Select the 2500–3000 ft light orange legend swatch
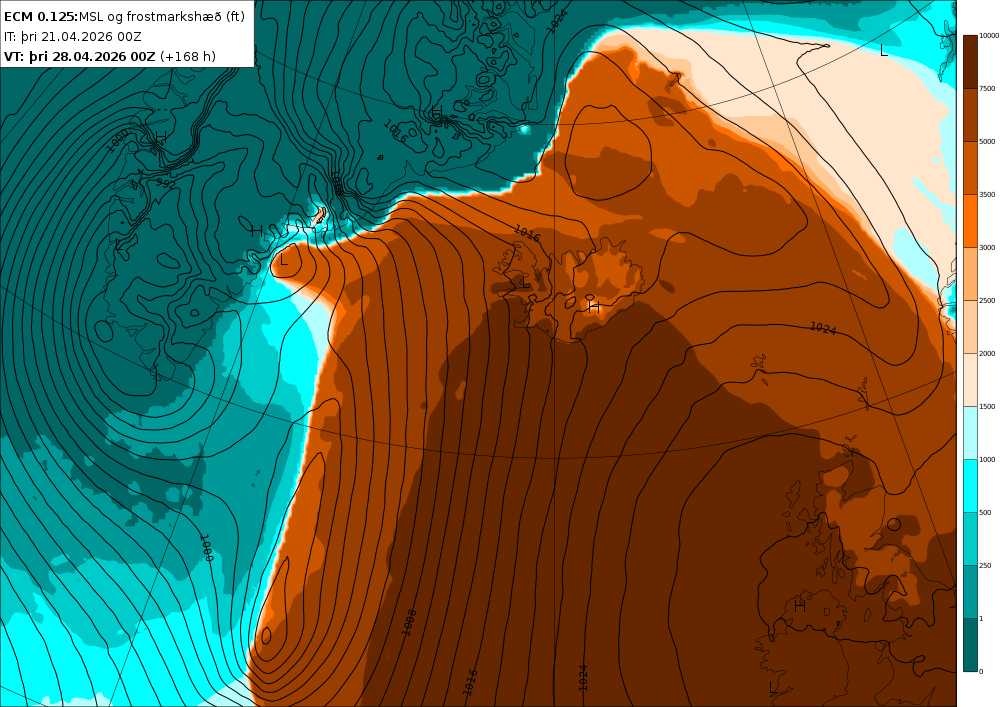1000x707 pixels. [x=969, y=273]
